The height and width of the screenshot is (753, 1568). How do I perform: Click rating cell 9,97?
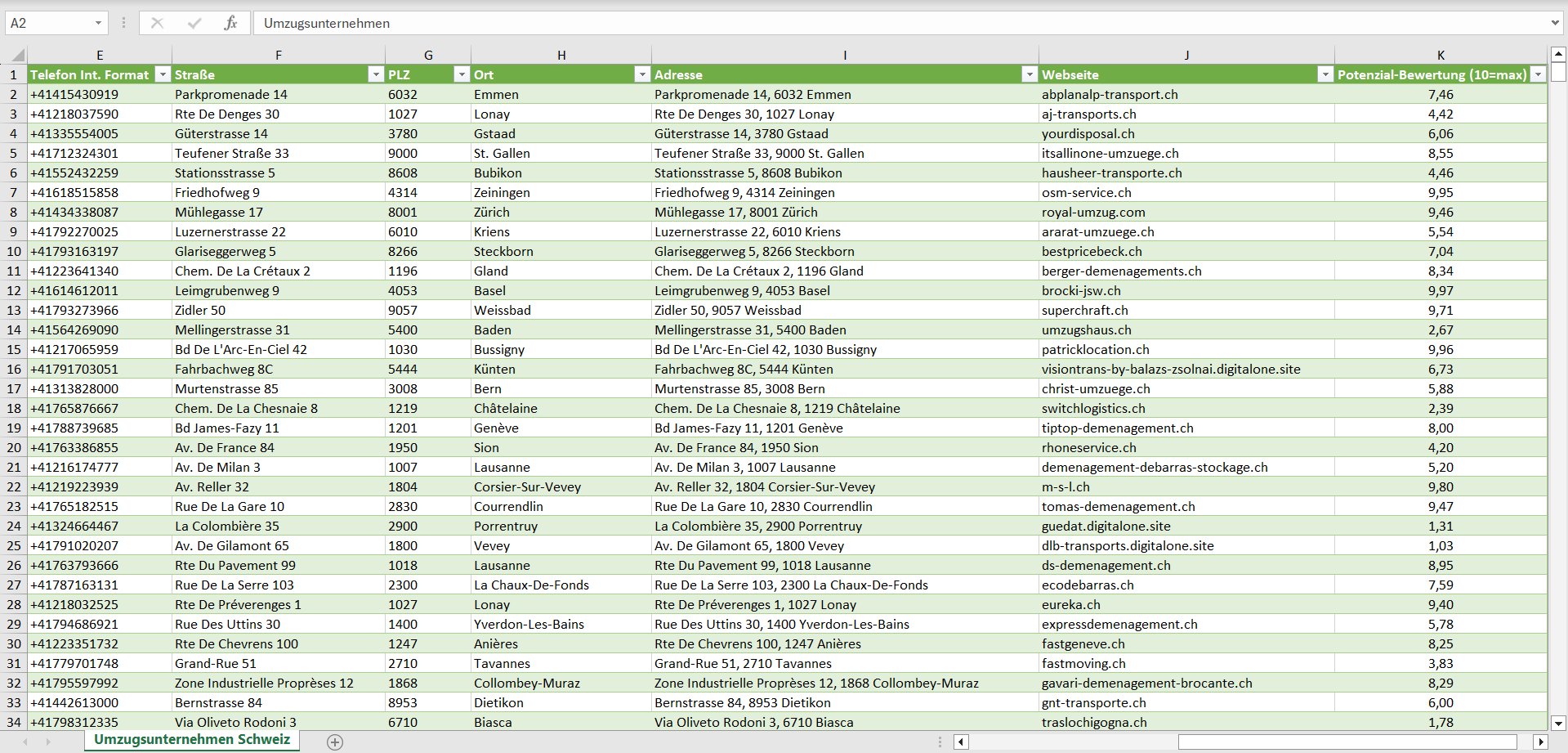[x=1441, y=290]
